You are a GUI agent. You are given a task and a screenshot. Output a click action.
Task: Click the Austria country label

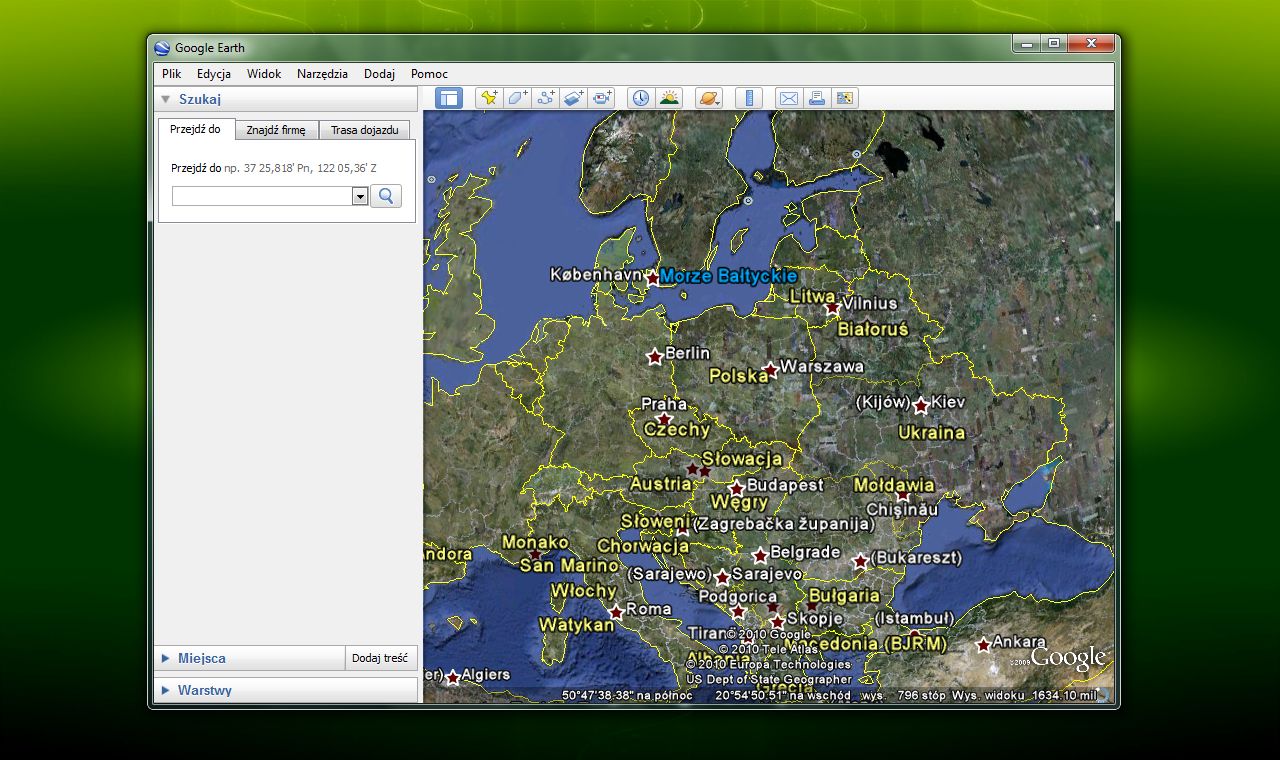(661, 484)
